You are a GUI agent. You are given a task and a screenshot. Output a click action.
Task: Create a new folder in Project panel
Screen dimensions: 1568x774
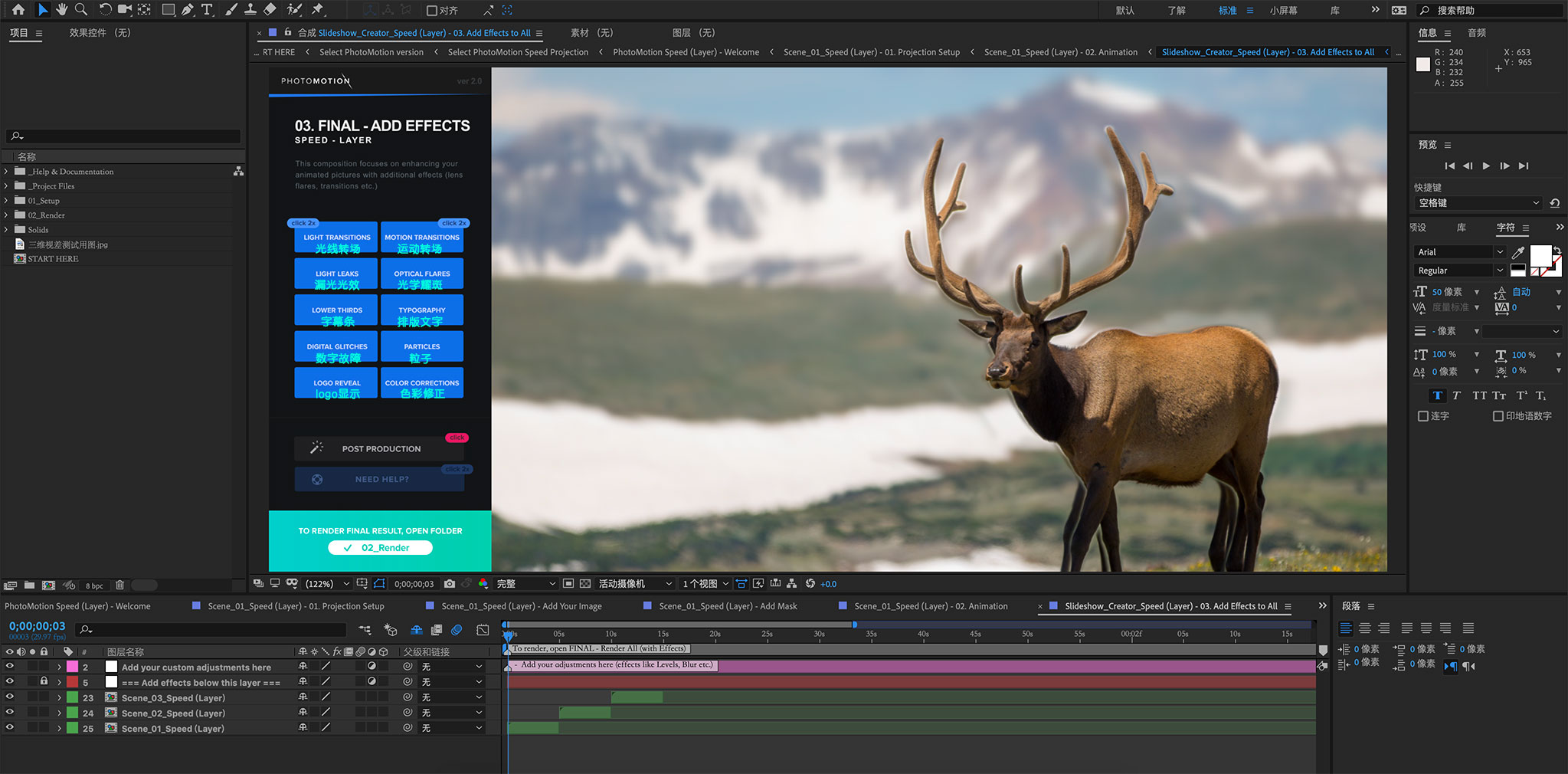29,585
